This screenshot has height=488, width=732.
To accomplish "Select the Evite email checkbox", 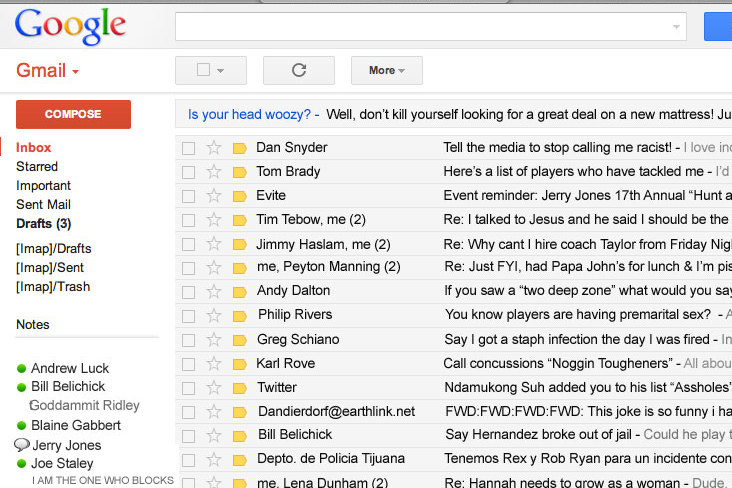I will click(189, 196).
